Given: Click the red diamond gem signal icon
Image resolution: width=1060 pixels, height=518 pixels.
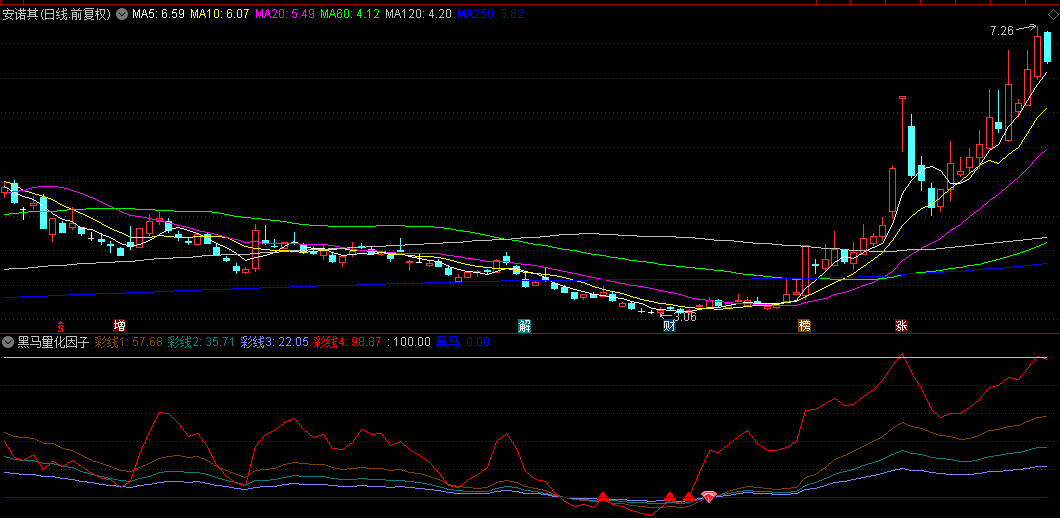Looking at the screenshot, I should coord(709,496).
